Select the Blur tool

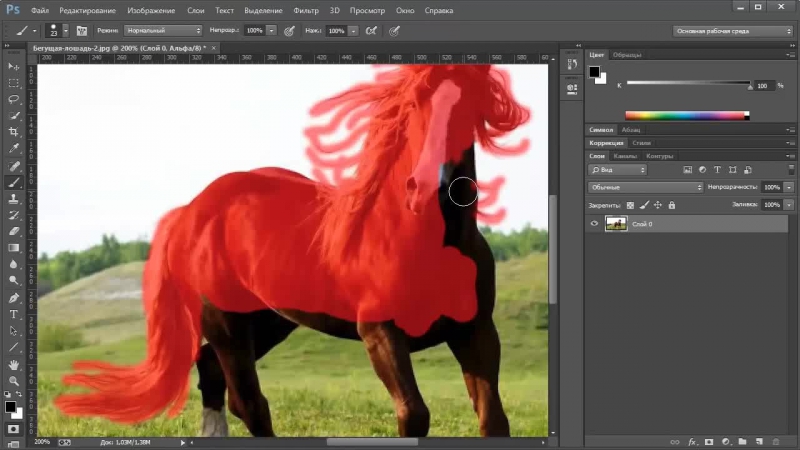pyautogui.click(x=13, y=264)
